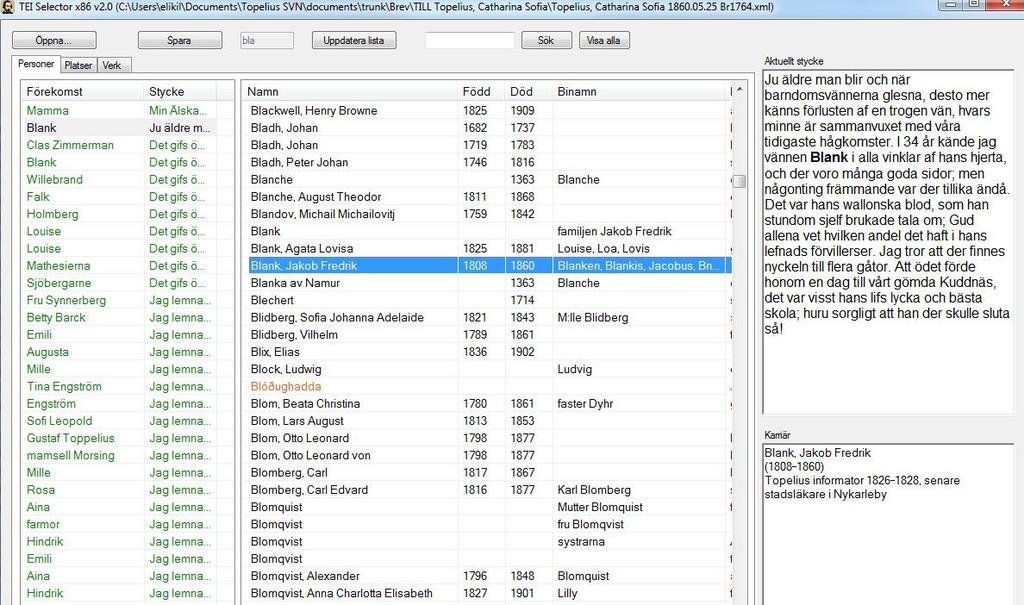
Task: Click inside the Aktuellt stycke text box
Action: [888, 242]
